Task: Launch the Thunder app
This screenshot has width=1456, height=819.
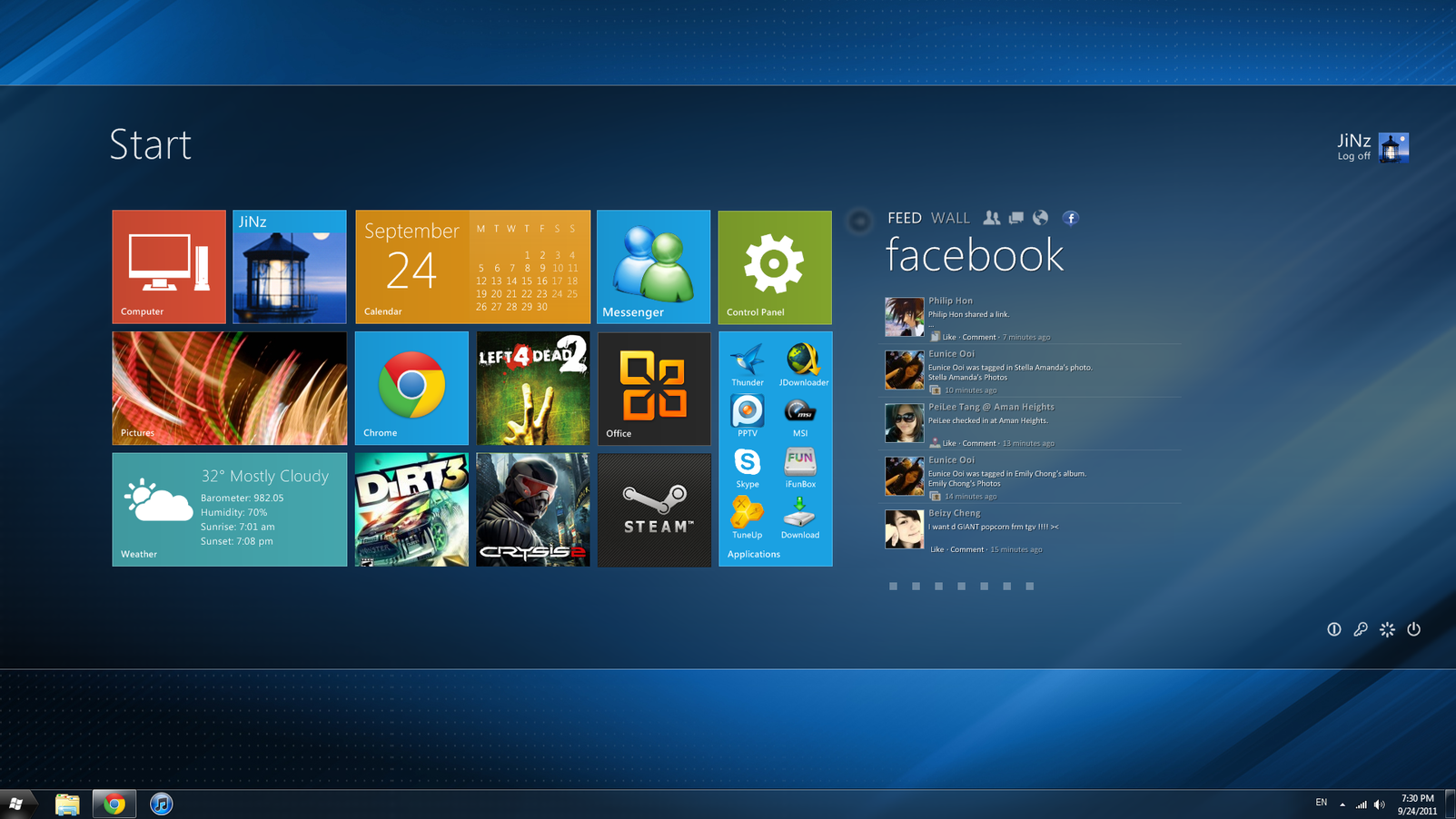Action: (747, 360)
